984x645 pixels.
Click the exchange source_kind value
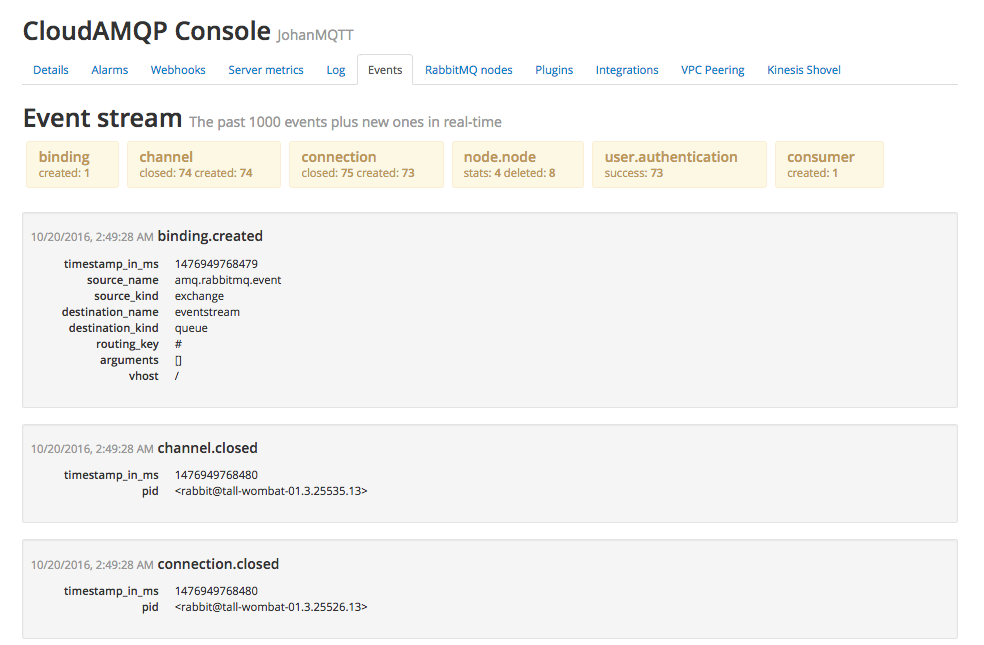[x=200, y=296]
